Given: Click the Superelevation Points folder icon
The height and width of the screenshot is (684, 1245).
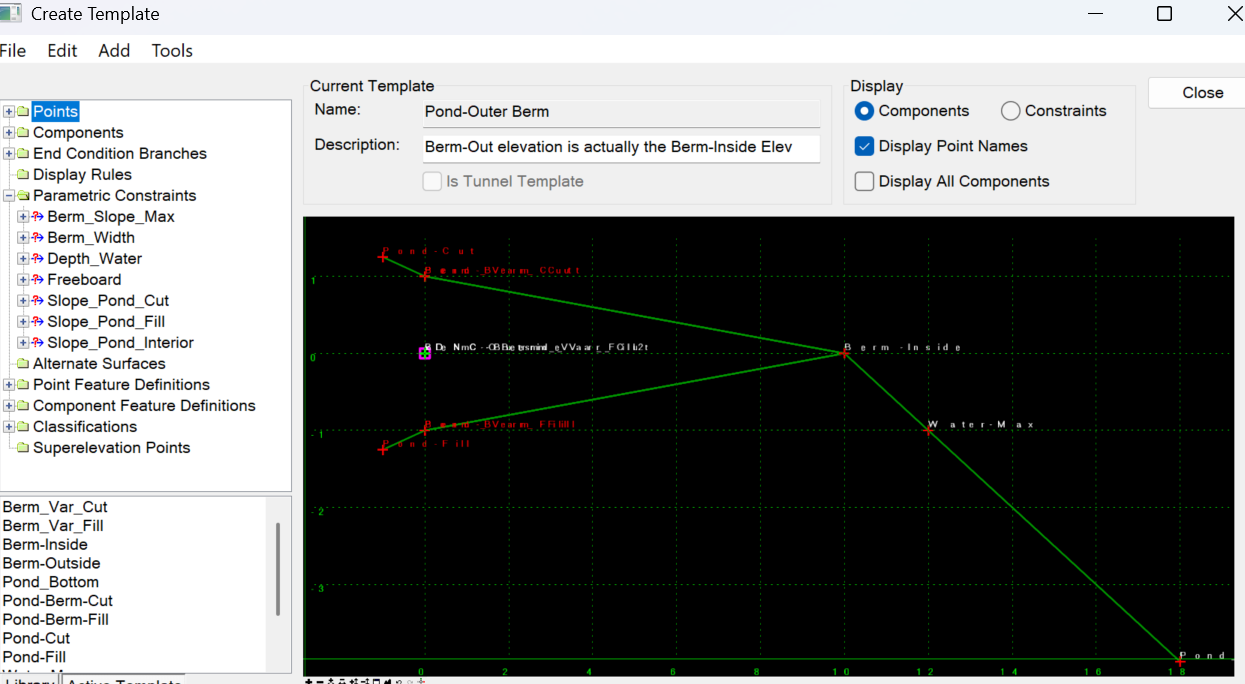Looking at the screenshot, I should [x=23, y=448].
